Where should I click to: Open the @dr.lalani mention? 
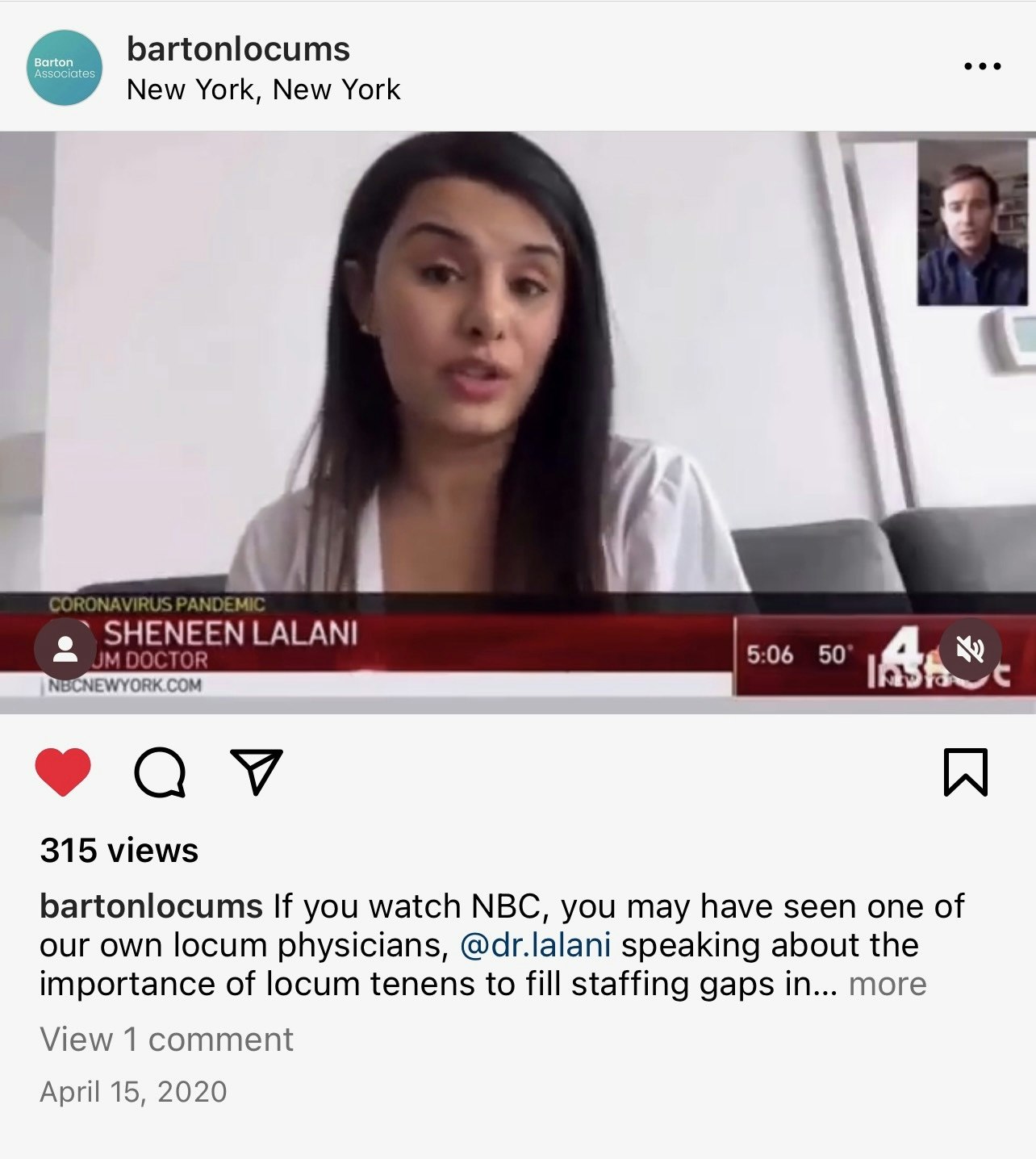tap(535, 945)
